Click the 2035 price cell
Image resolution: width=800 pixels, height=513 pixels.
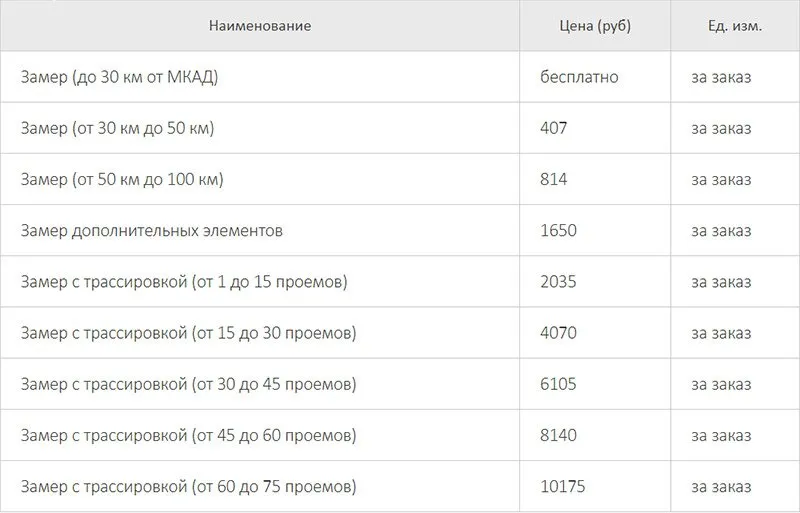tap(595, 281)
